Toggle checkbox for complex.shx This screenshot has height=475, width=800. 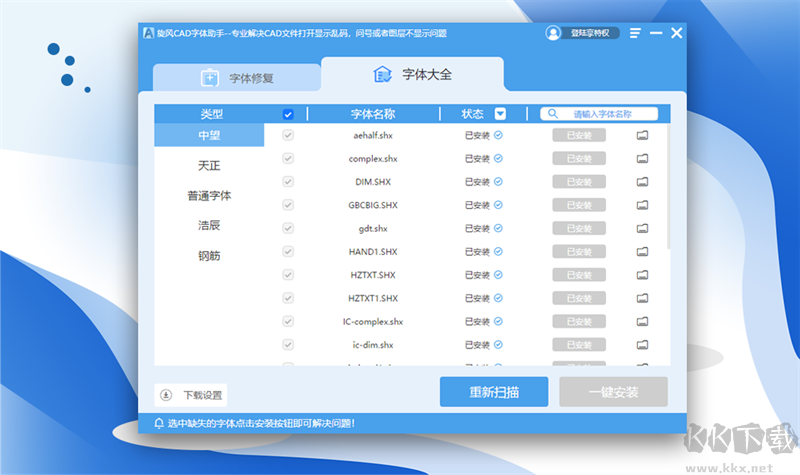tap(288, 158)
